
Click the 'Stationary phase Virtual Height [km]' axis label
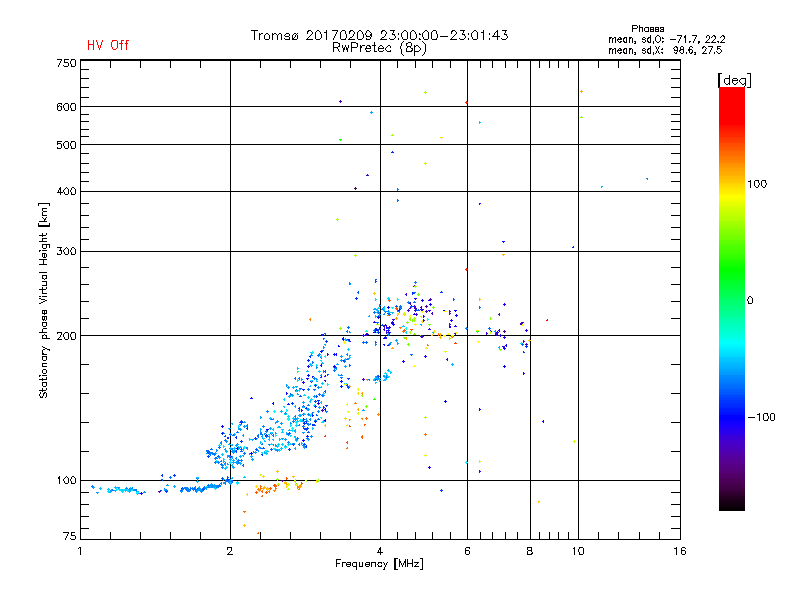44,301
